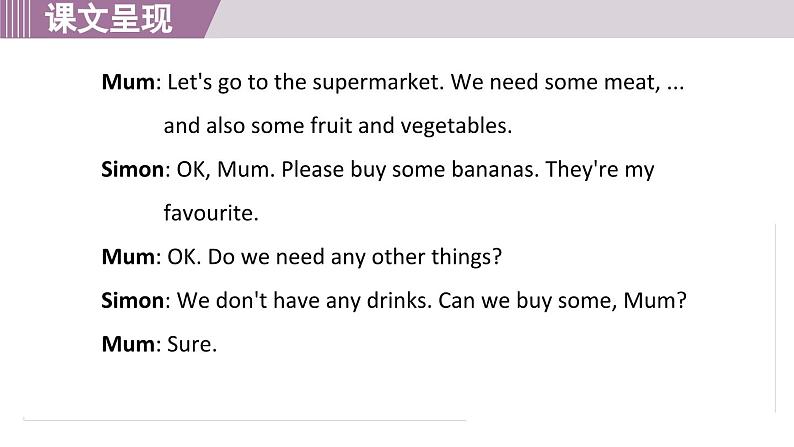Viewport: 794px width, 447px height.
Task: Select the Mum label before "Let's go"
Action: tap(128, 82)
